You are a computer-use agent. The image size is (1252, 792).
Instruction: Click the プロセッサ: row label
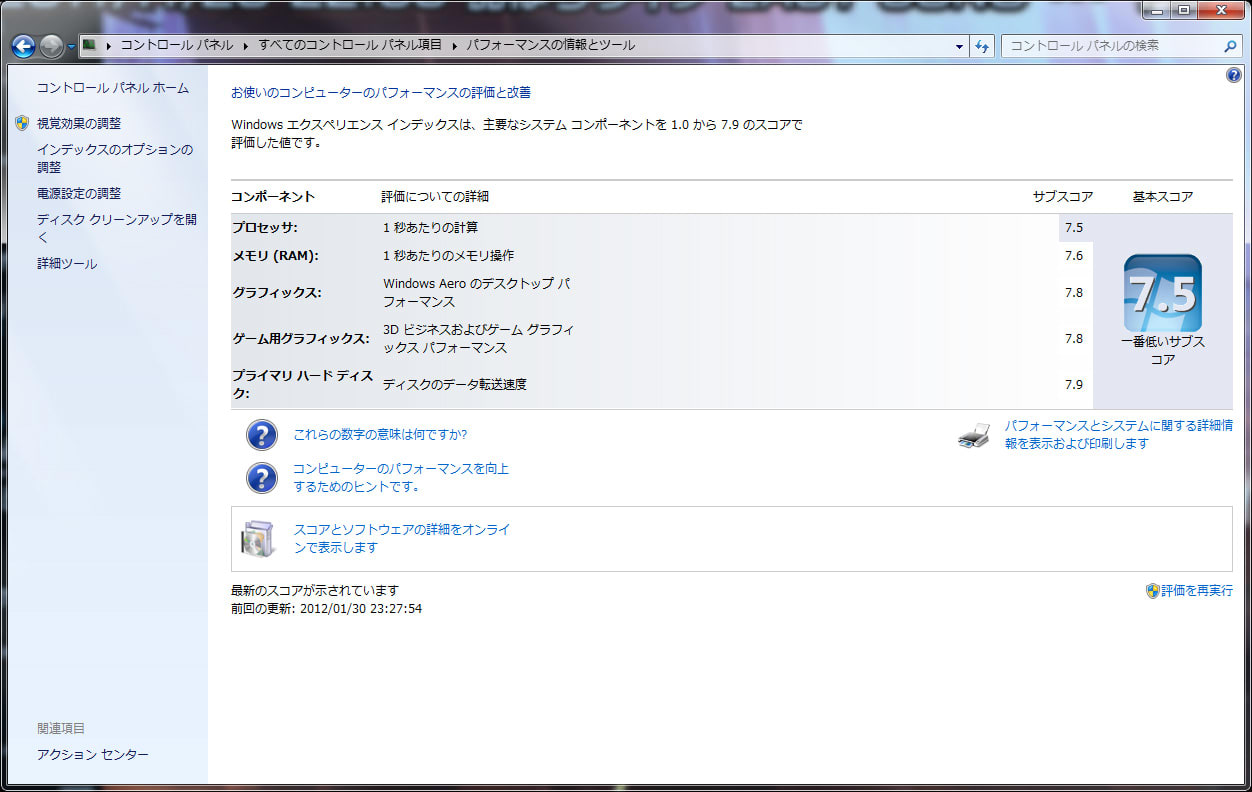265,227
